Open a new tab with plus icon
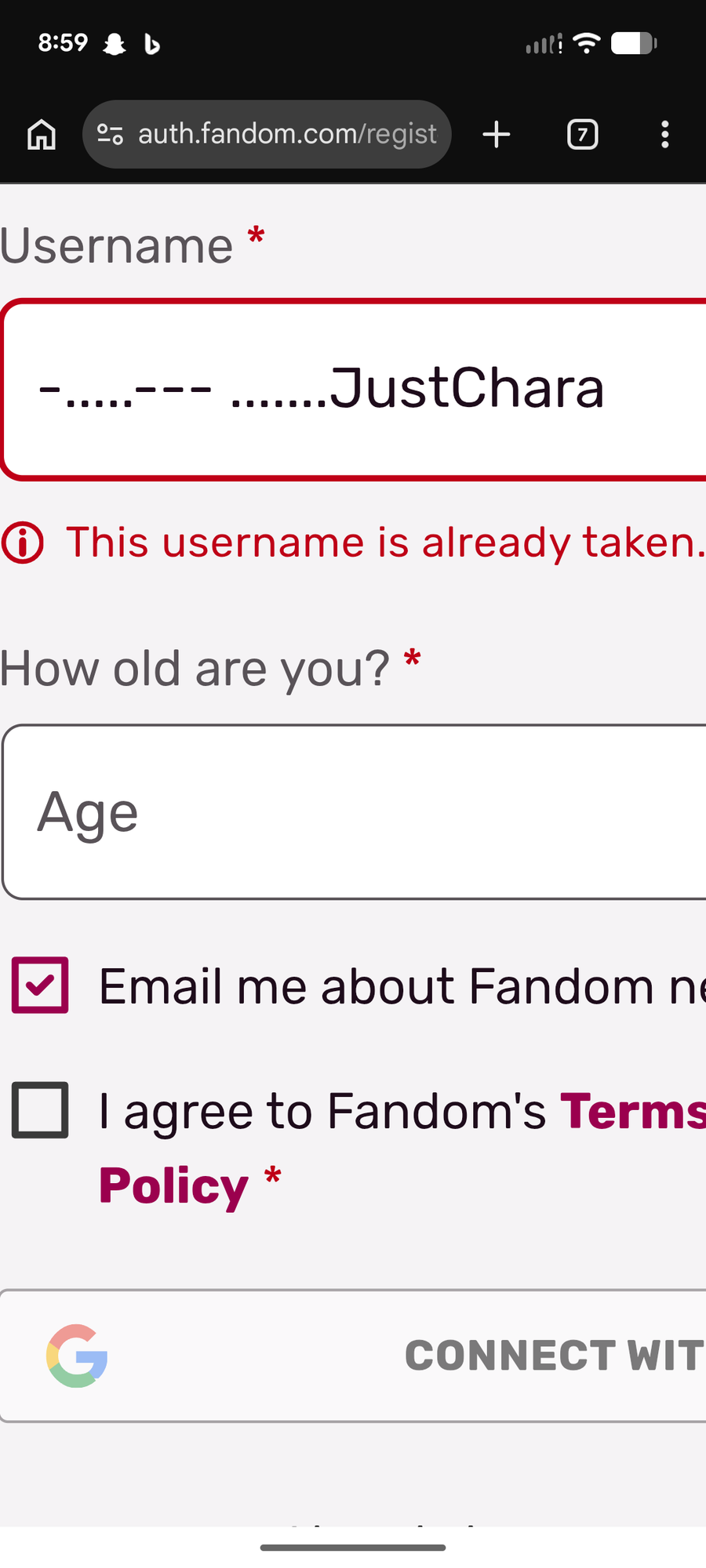Viewport: 706px width, 1568px height. [497, 134]
